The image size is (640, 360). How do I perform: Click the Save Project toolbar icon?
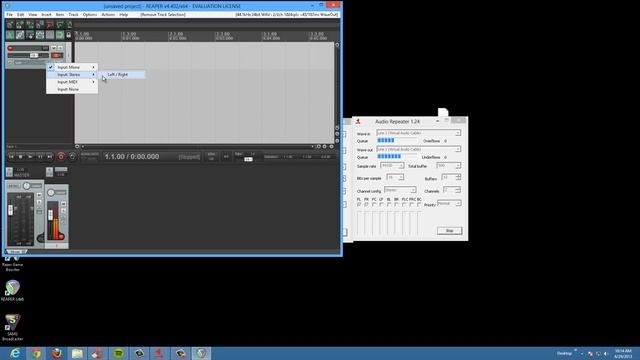30,24
